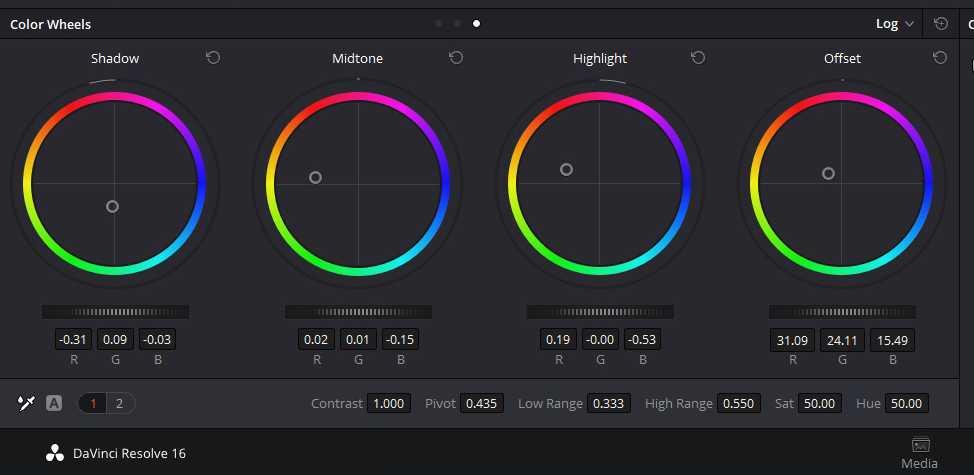Click the High Range field 0.550
974x475 pixels.
click(739, 404)
